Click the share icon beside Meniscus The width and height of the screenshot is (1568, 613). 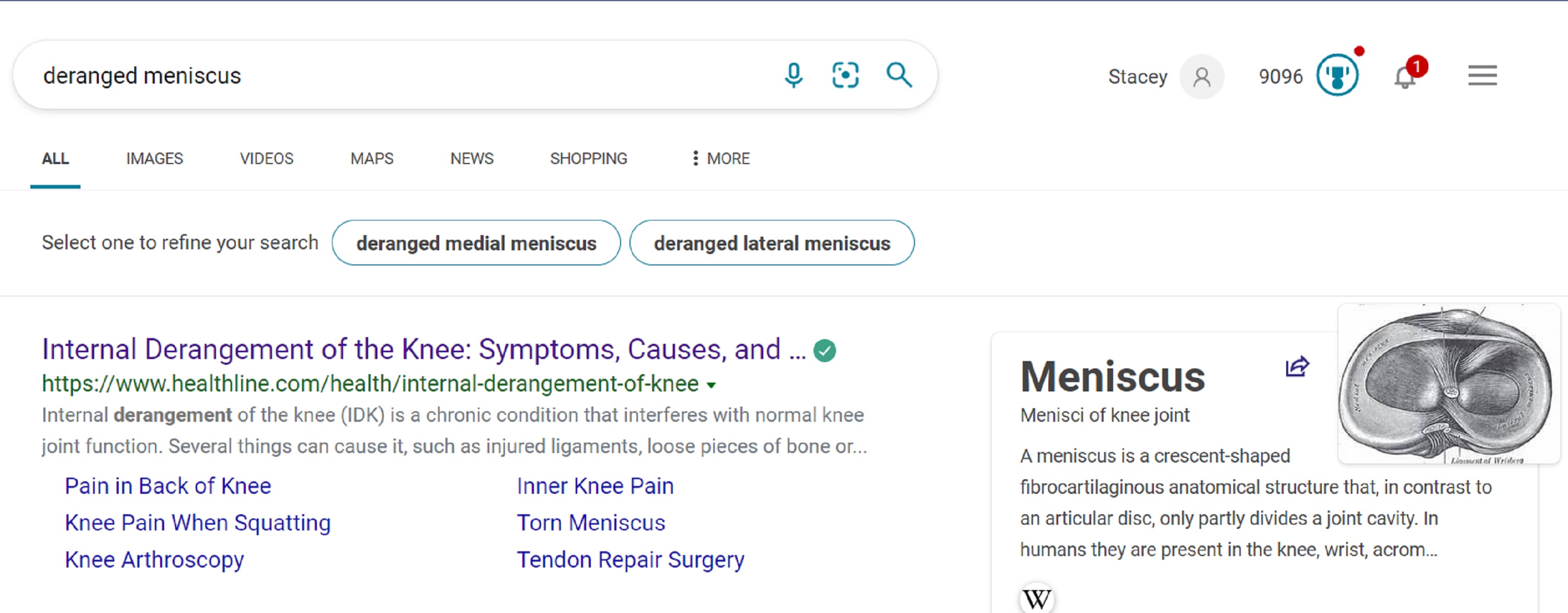coord(1297,366)
